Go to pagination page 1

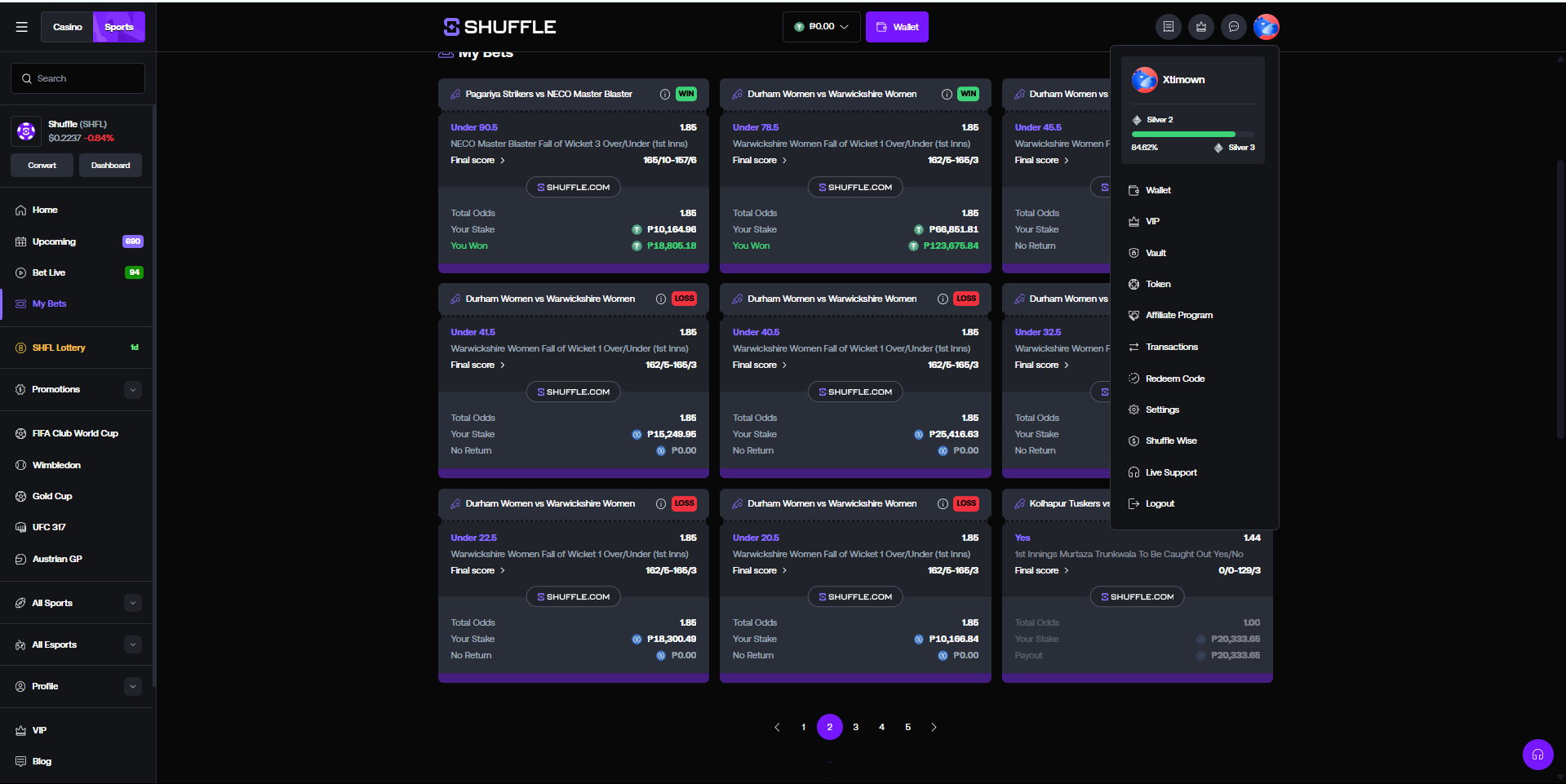click(804, 727)
